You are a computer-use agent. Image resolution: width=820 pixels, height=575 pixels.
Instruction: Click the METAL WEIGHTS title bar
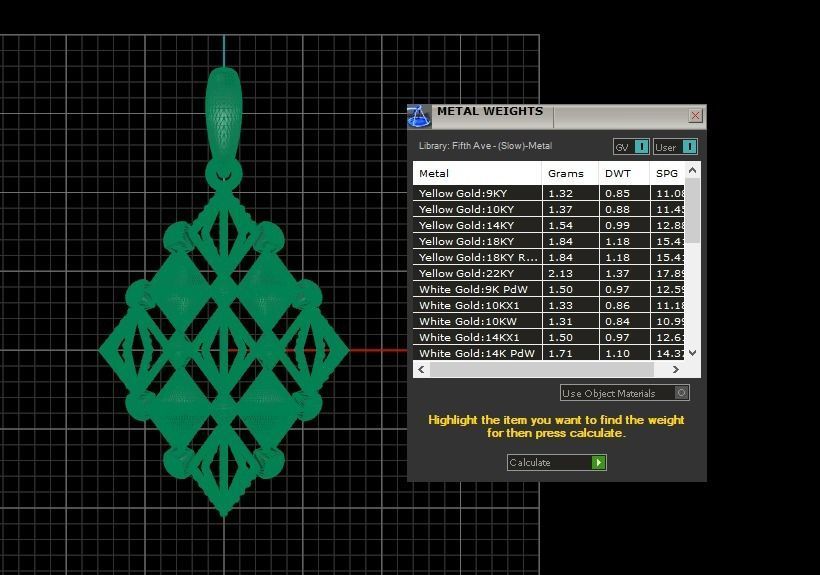coord(557,116)
